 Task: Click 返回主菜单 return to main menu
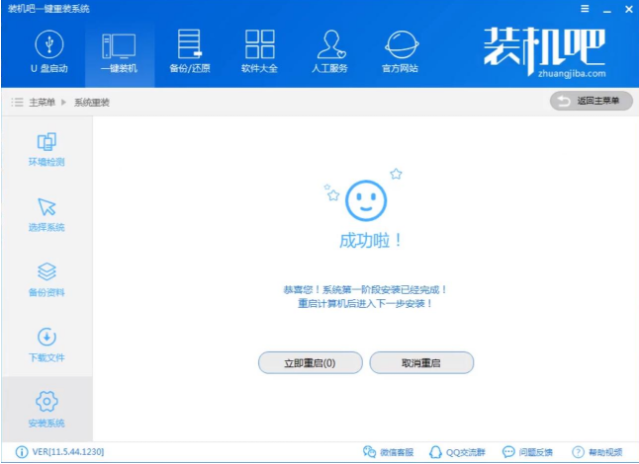click(591, 101)
